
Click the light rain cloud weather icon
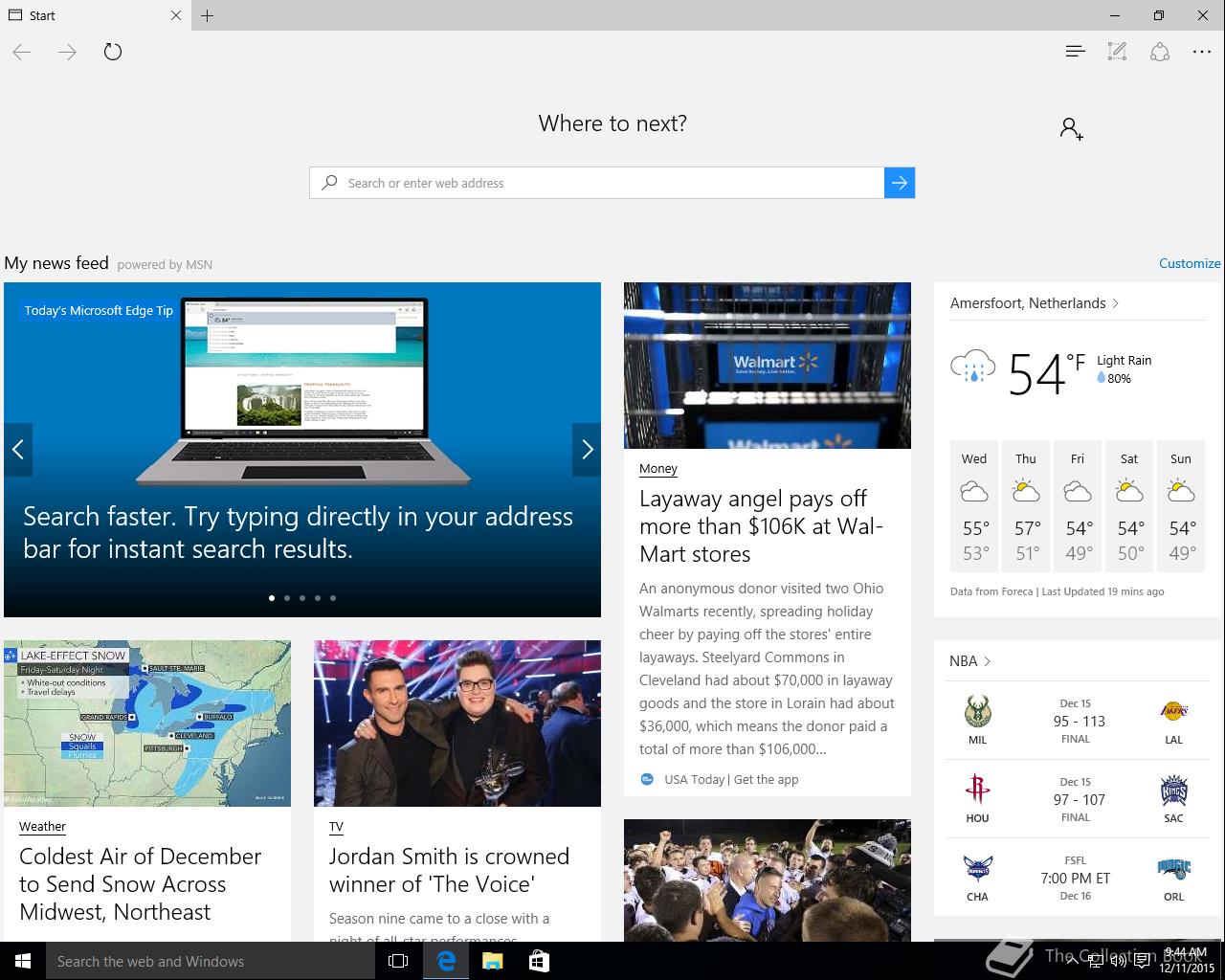(x=973, y=367)
